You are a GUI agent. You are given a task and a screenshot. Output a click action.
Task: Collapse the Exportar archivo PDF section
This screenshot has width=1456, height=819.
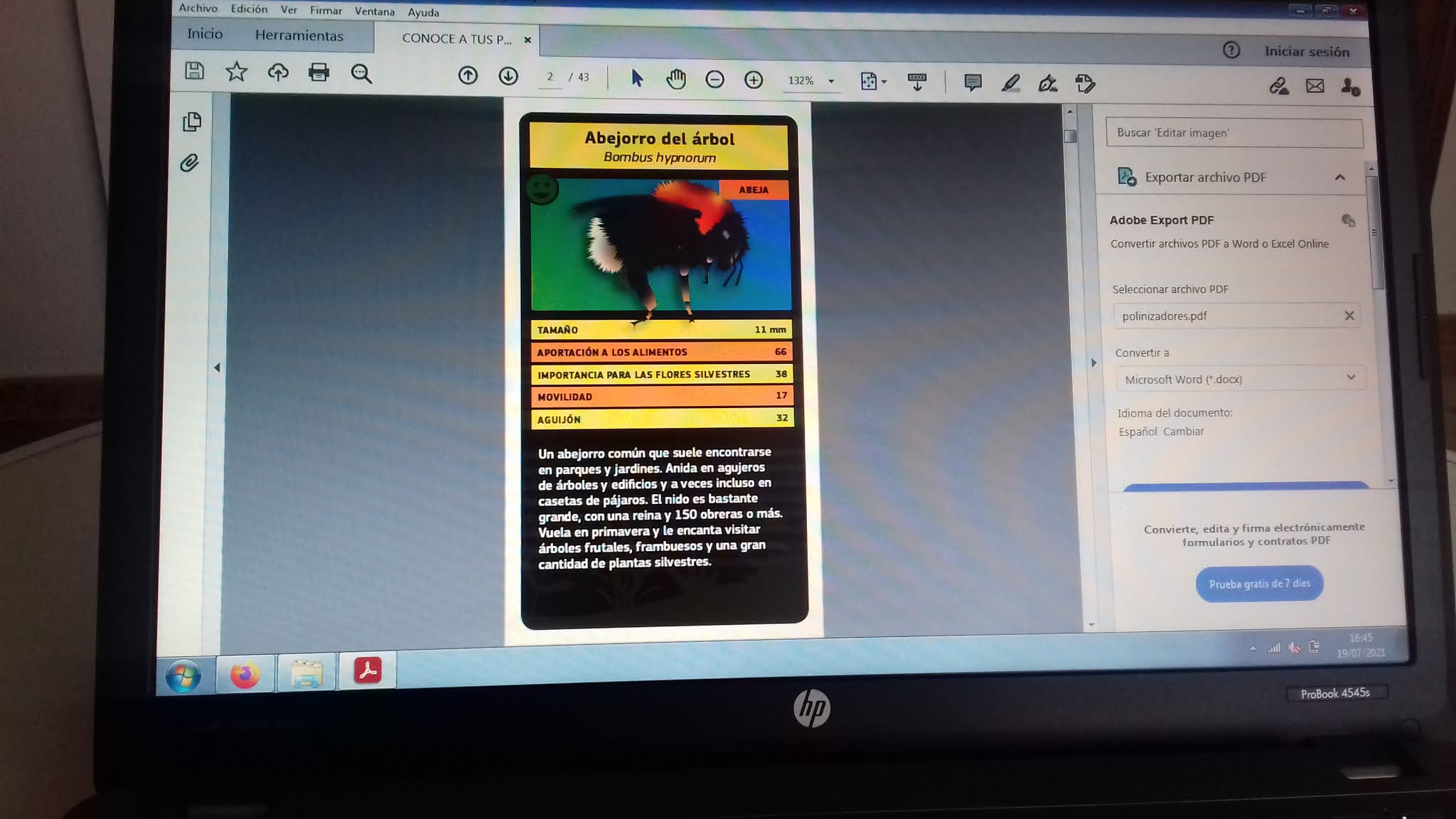pyautogui.click(x=1340, y=177)
